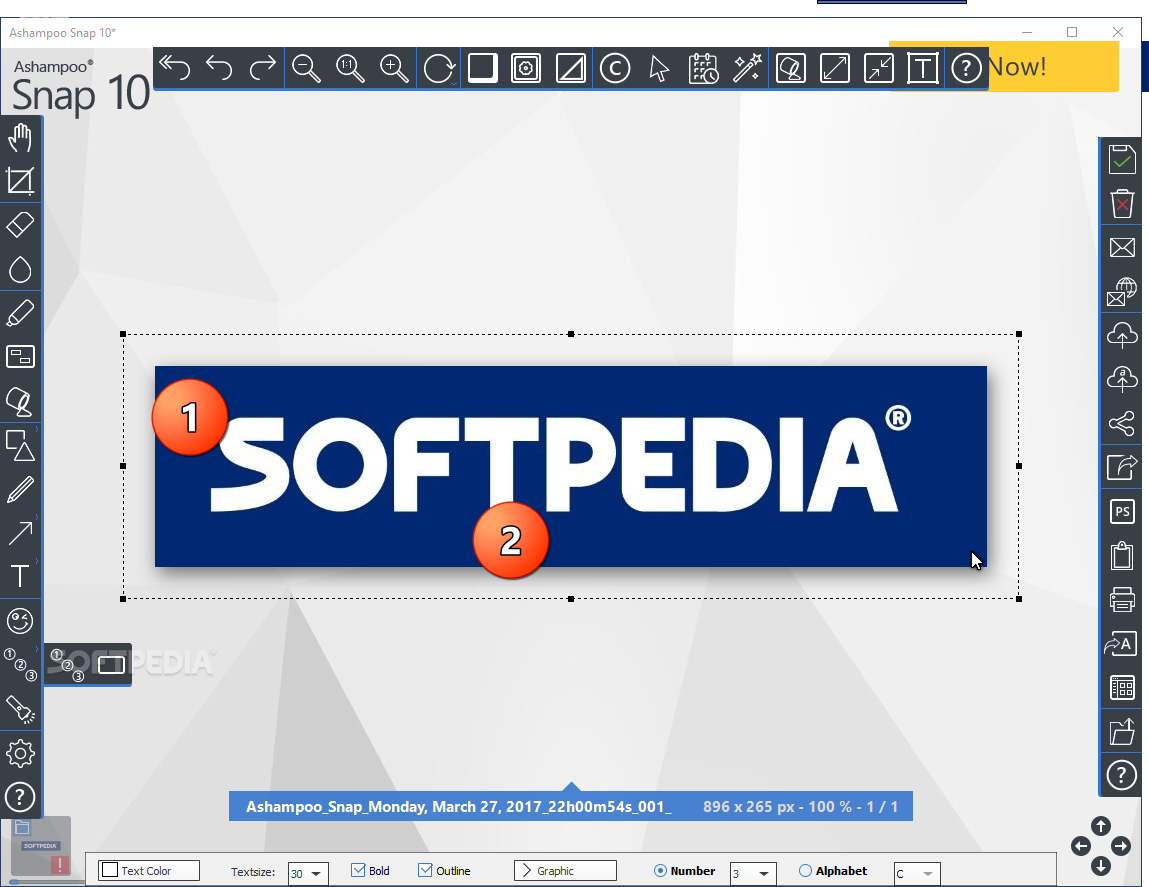This screenshot has width=1149, height=887.
Task: Click the left navigation arrow
Action: (1081, 846)
